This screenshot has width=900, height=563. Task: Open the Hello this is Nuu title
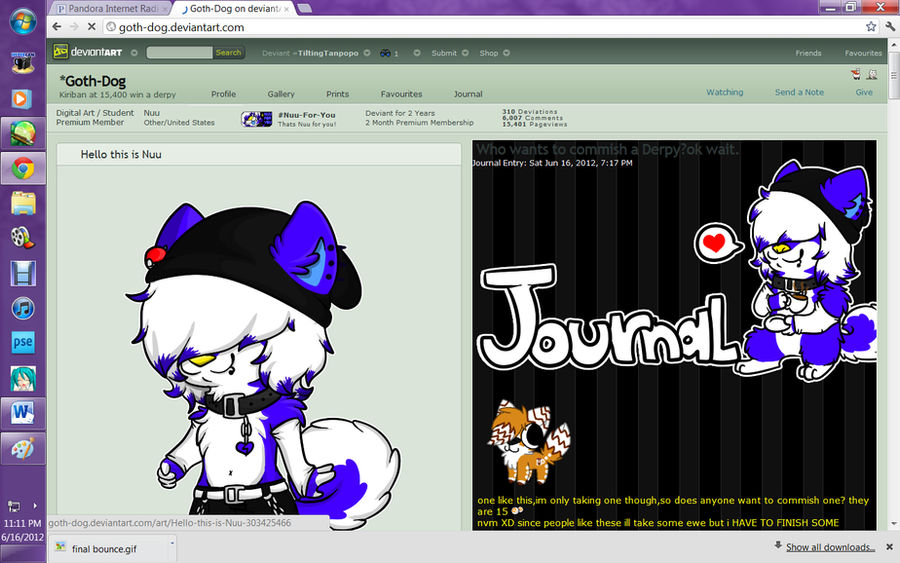(x=121, y=154)
